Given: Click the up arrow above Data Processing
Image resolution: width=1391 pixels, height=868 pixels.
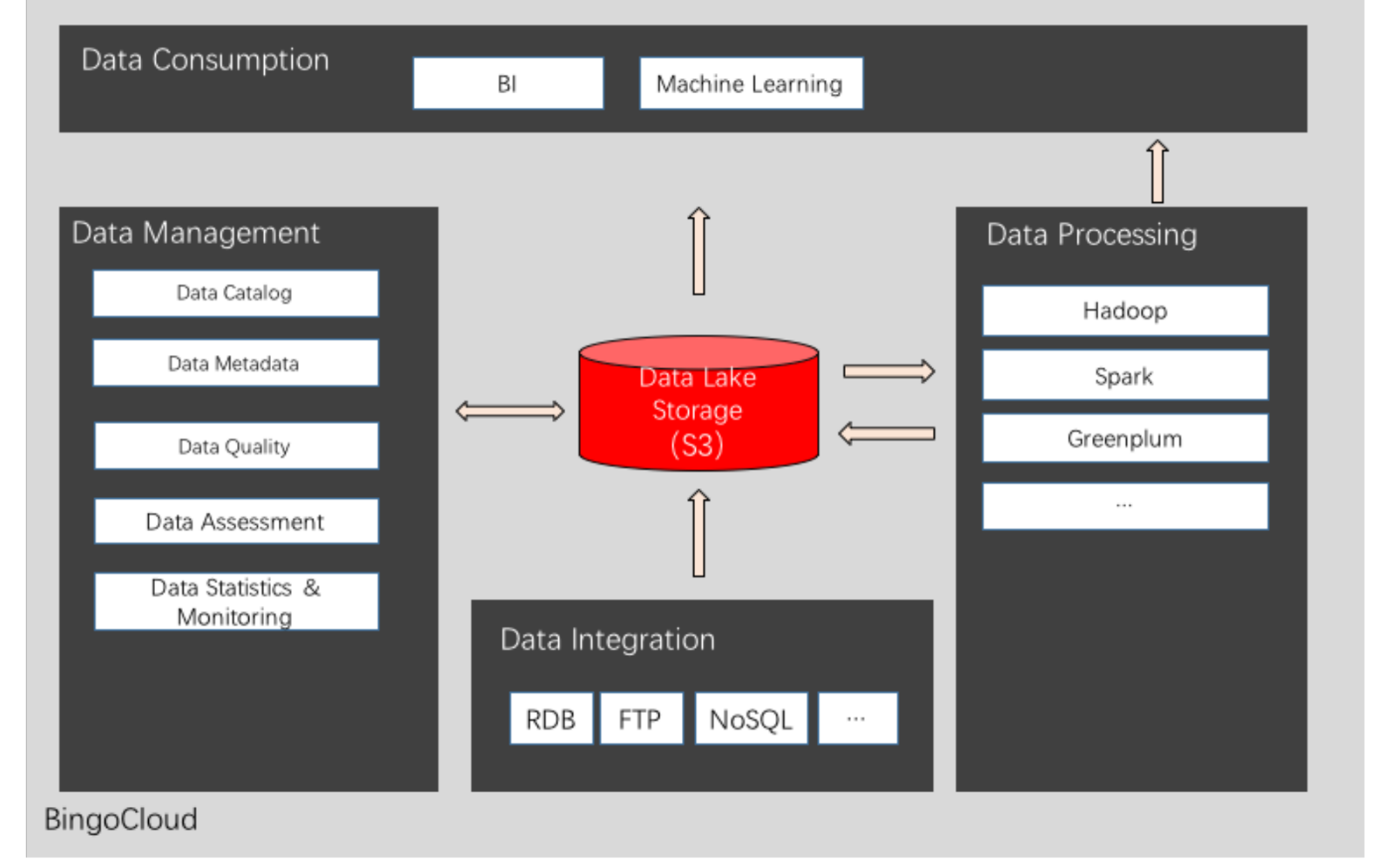Looking at the screenshot, I should coord(1157,172).
